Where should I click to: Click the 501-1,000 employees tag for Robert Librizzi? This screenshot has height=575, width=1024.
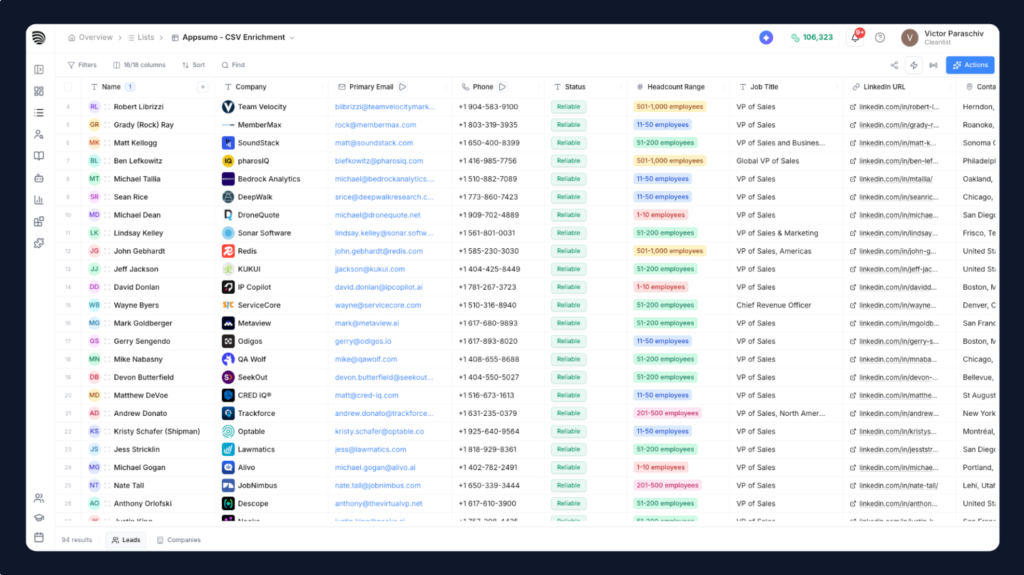click(669, 107)
